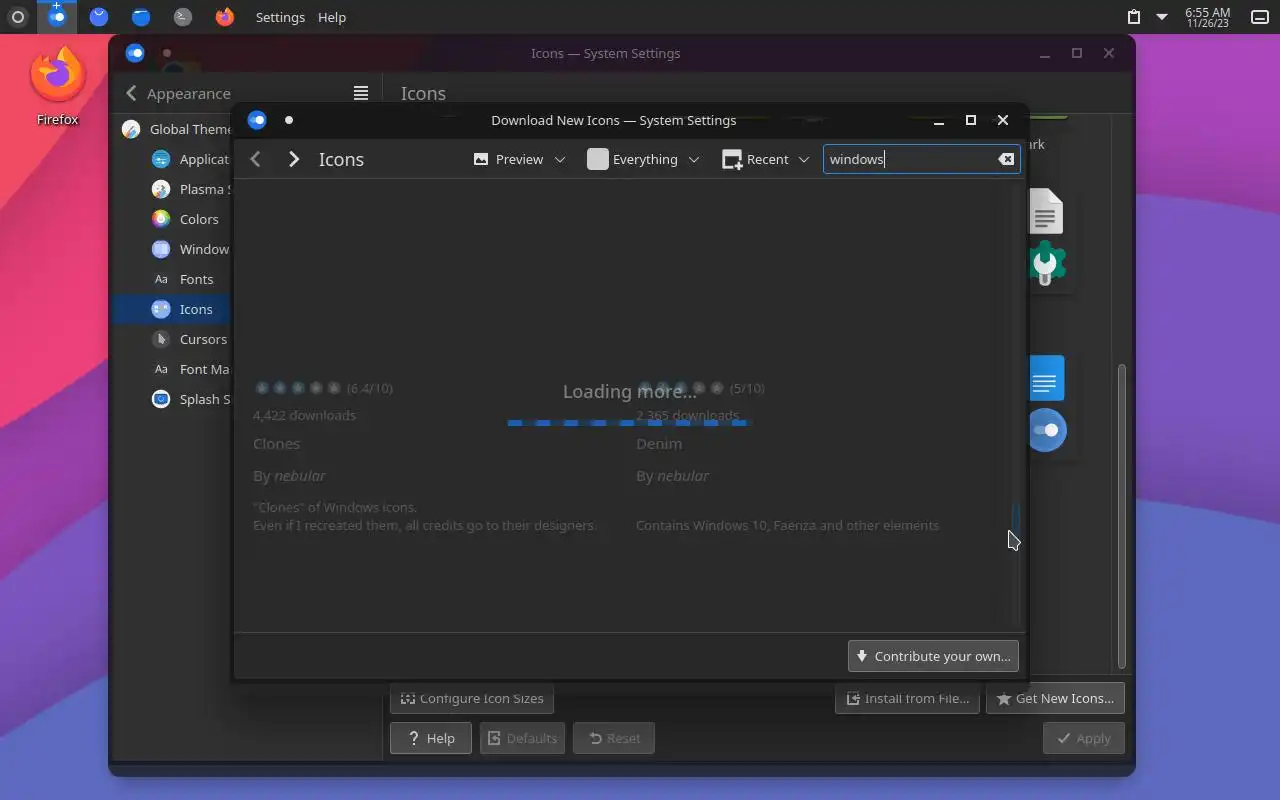Click app icon in Download New Icons titlebar
Image resolution: width=1280 pixels, height=800 pixels.
point(257,120)
